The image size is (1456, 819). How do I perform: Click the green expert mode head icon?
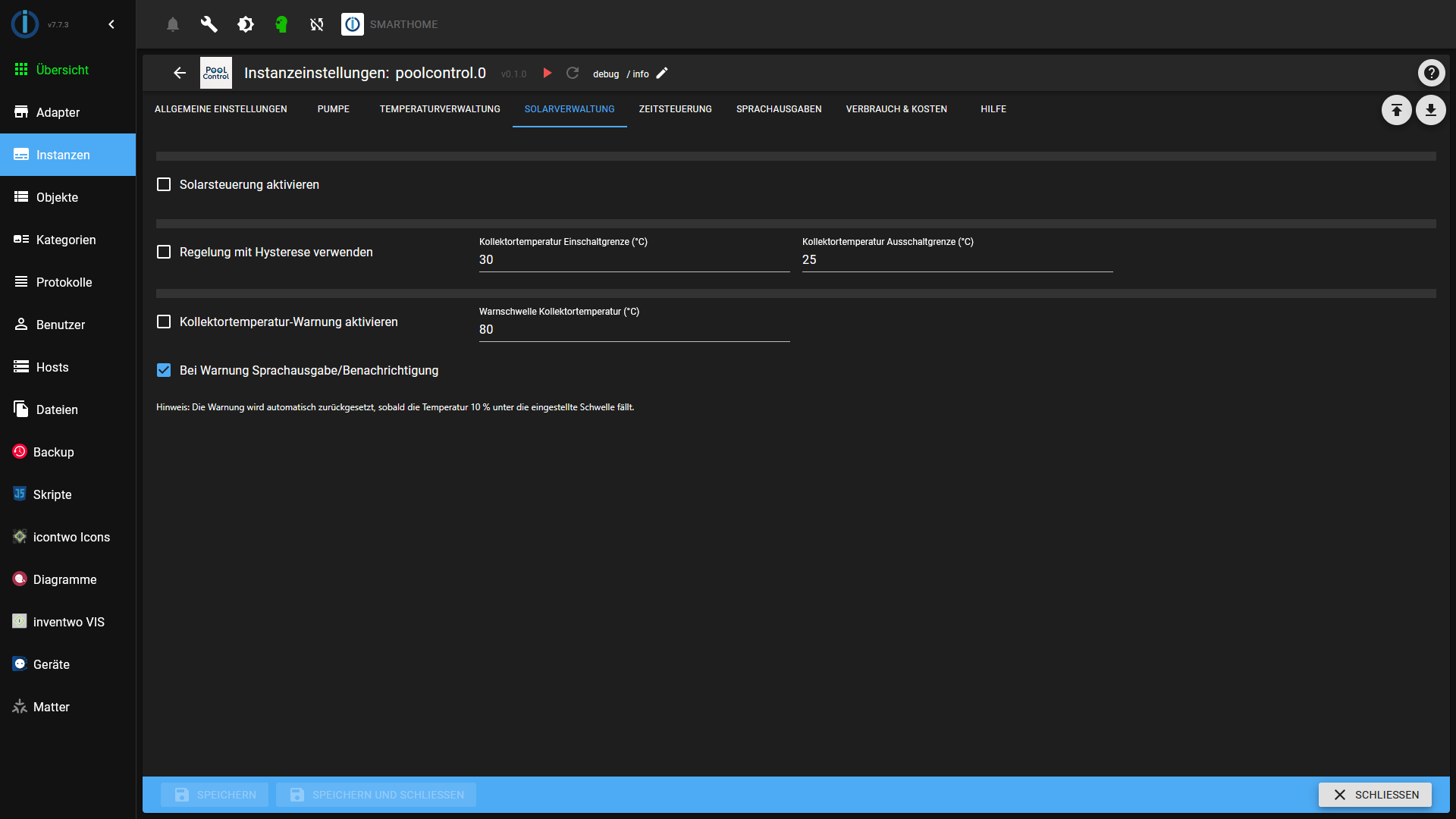(281, 24)
